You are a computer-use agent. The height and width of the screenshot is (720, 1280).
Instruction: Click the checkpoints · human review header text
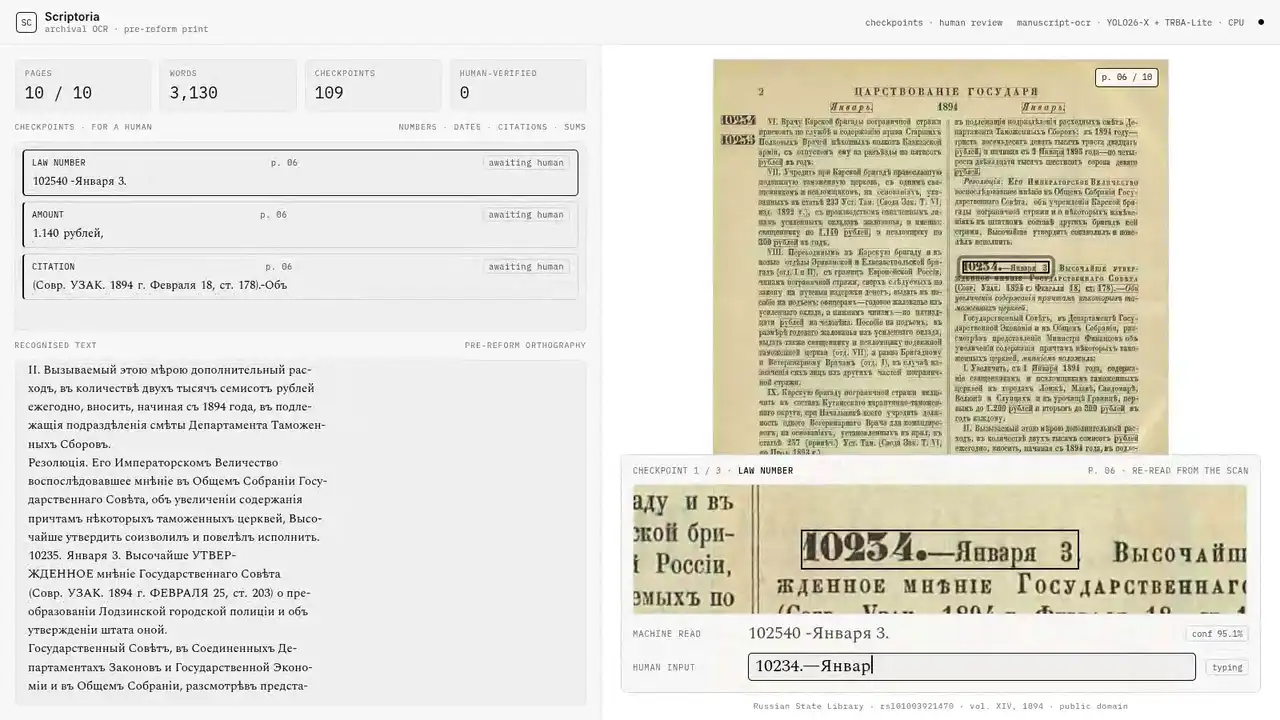[934, 22]
